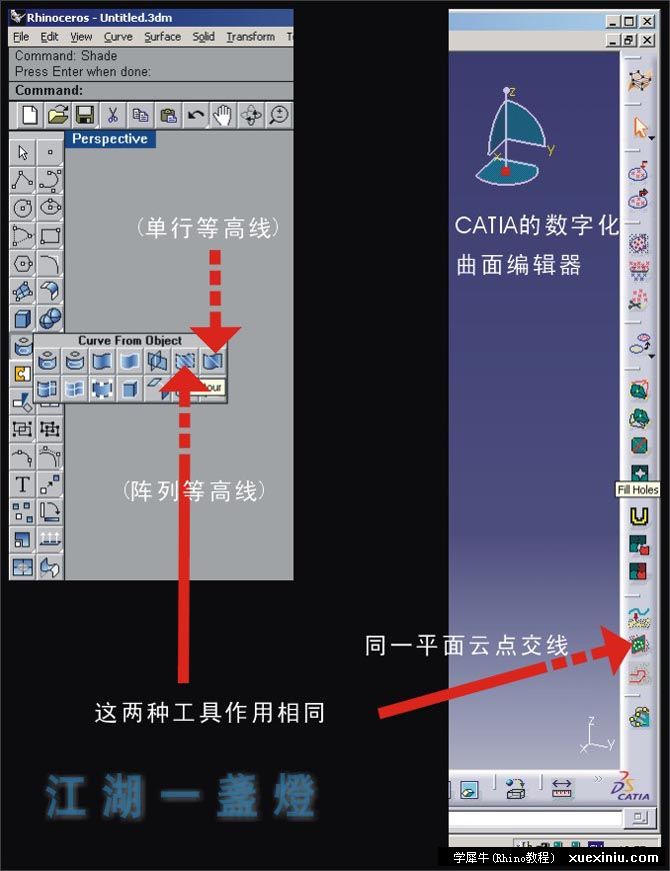
Task: Select the Zoom magnifier tool
Action: click(278, 116)
